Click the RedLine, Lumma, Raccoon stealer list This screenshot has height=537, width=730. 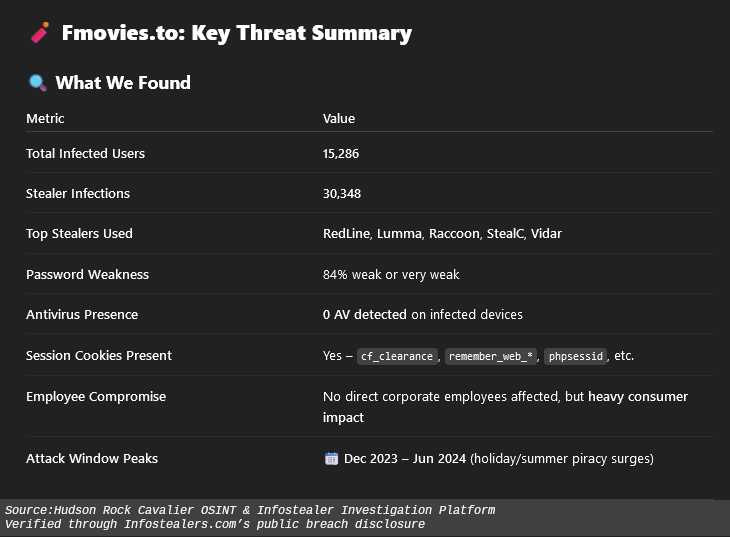pos(442,233)
